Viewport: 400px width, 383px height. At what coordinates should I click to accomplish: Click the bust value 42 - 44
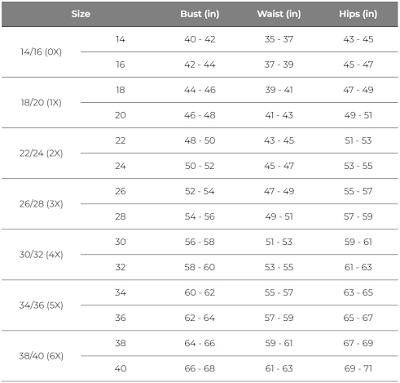pyautogui.click(x=200, y=65)
